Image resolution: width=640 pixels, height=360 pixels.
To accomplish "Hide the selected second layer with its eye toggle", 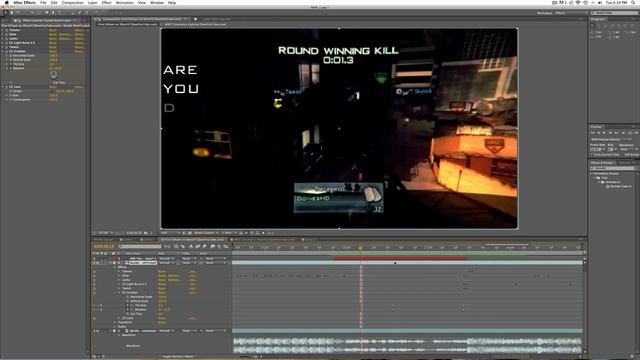I will pyautogui.click(x=94, y=263).
